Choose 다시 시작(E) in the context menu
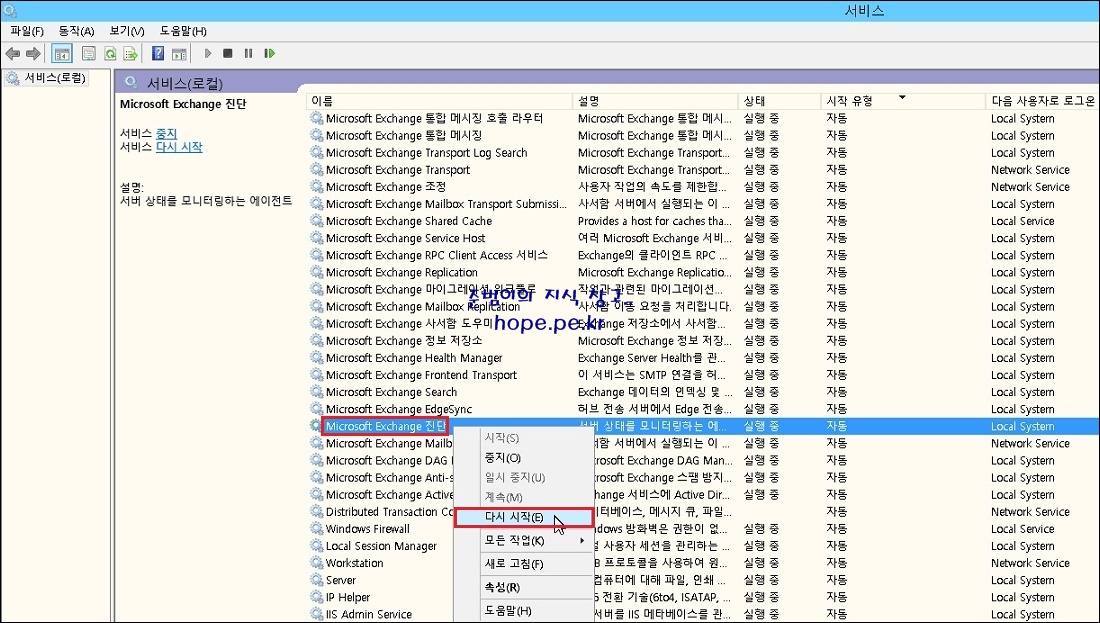The width and height of the screenshot is (1100, 623). click(x=523, y=517)
